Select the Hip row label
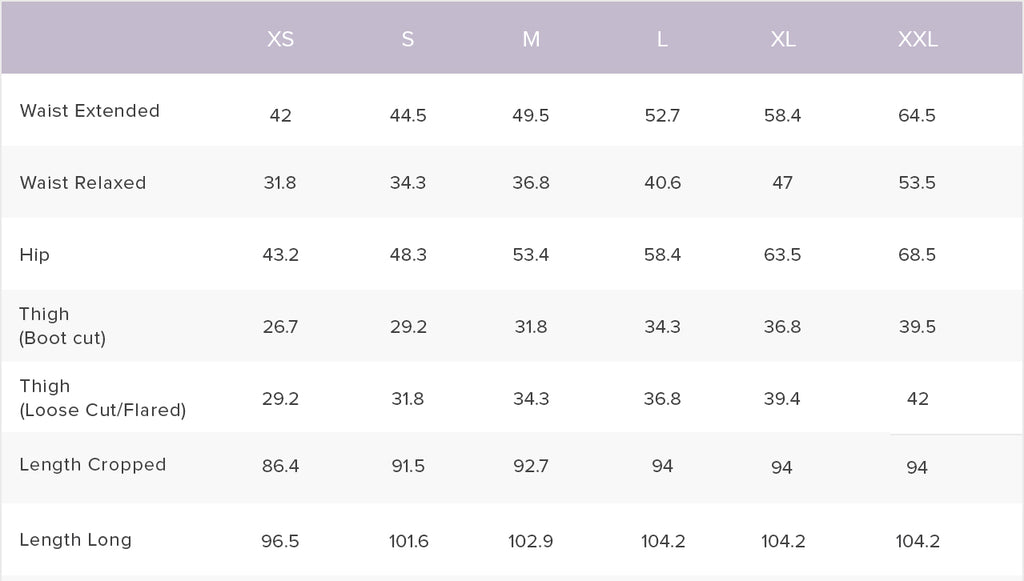Viewport: 1024px width, 581px height. tap(34, 255)
